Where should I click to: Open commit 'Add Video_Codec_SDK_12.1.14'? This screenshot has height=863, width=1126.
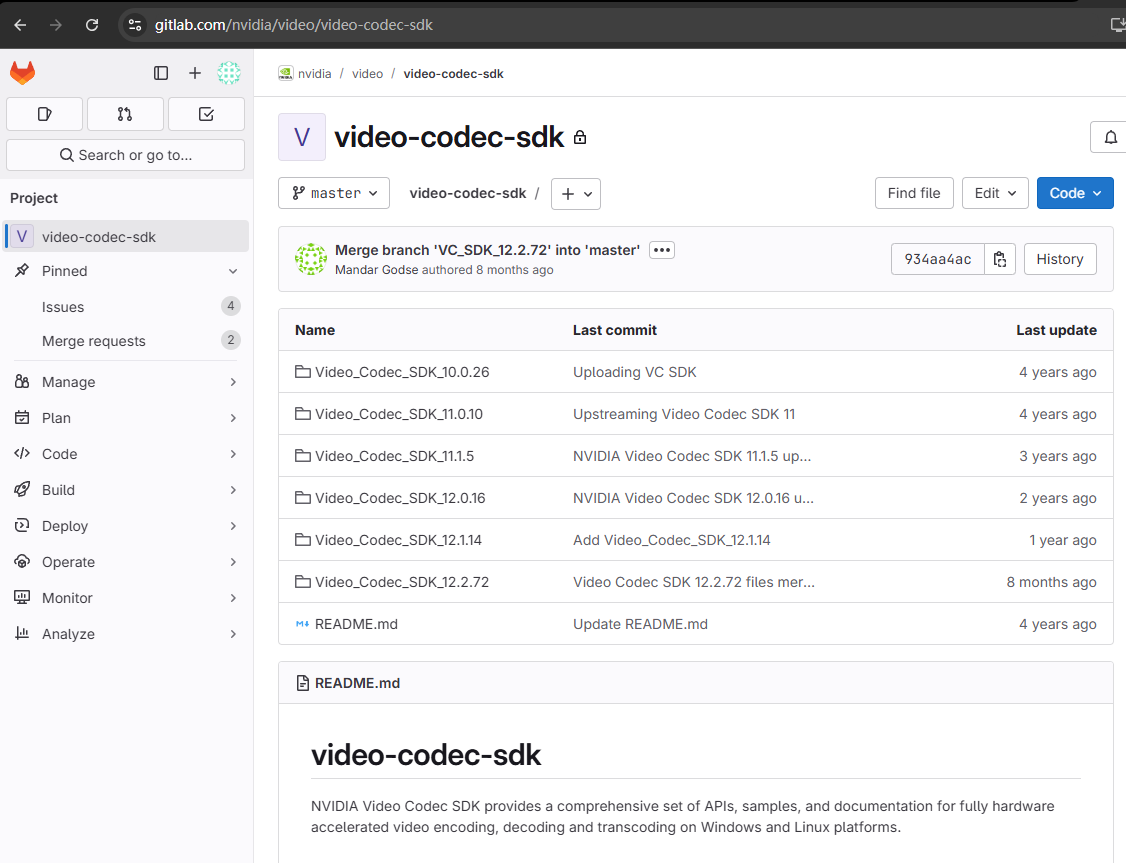(x=671, y=540)
